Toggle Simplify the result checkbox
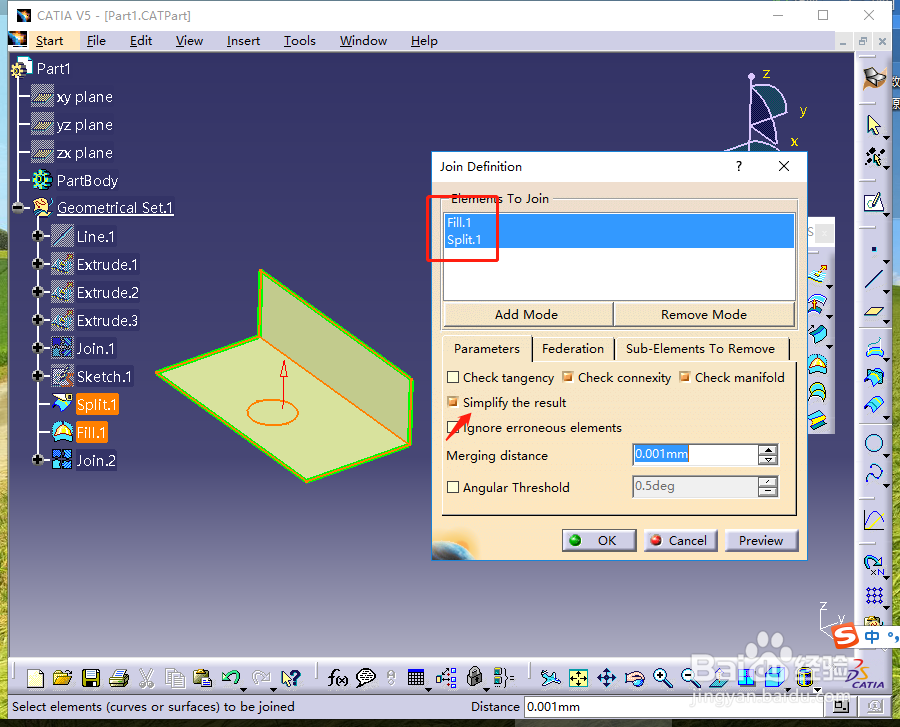 coord(453,402)
